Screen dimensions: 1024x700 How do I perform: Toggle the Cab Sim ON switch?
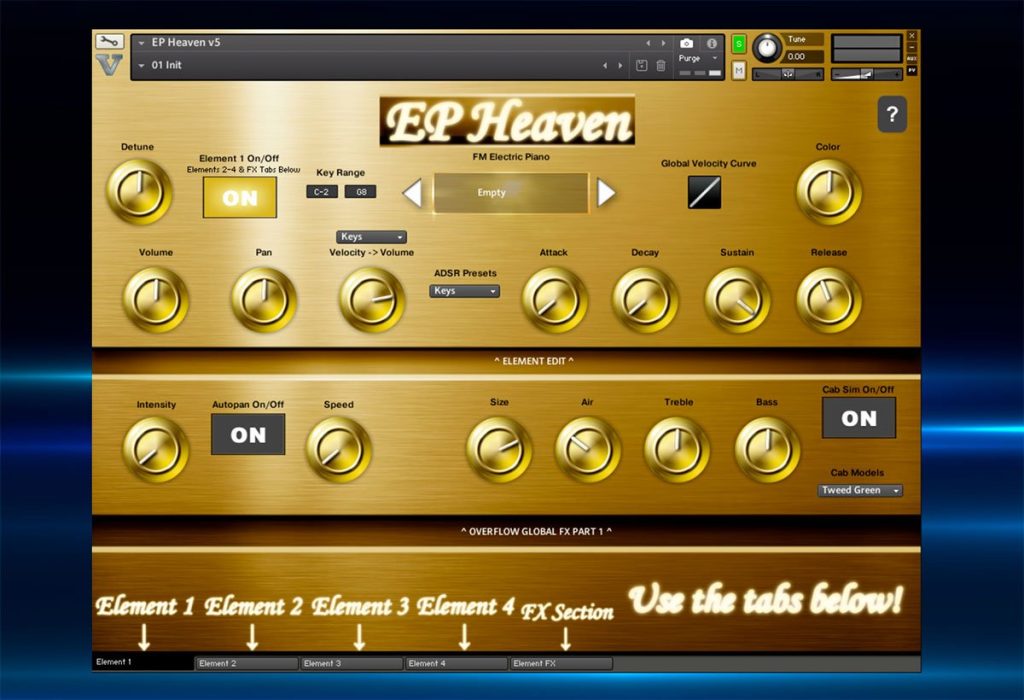pos(859,418)
